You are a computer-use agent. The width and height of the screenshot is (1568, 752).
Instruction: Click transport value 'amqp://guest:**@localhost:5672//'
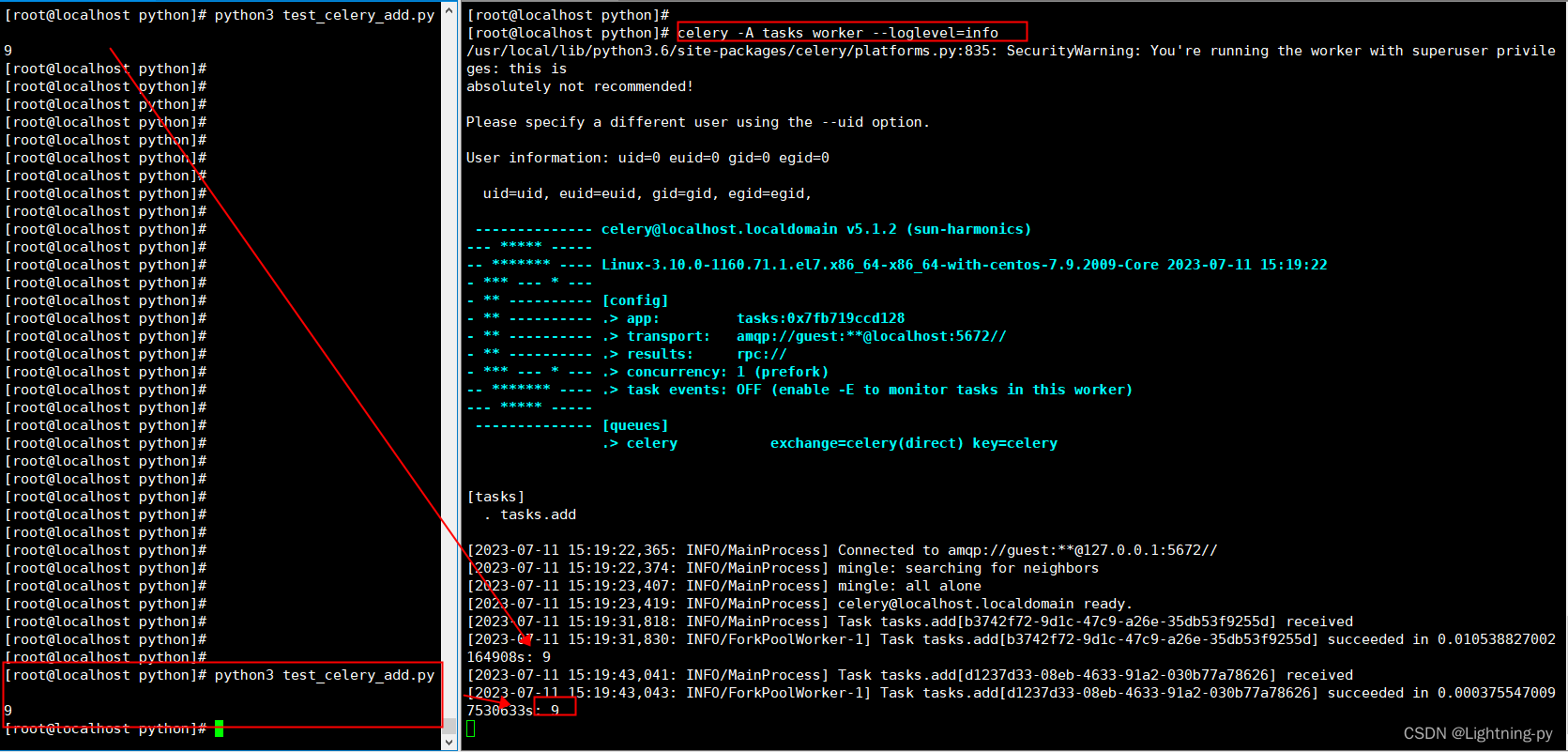tap(872, 336)
